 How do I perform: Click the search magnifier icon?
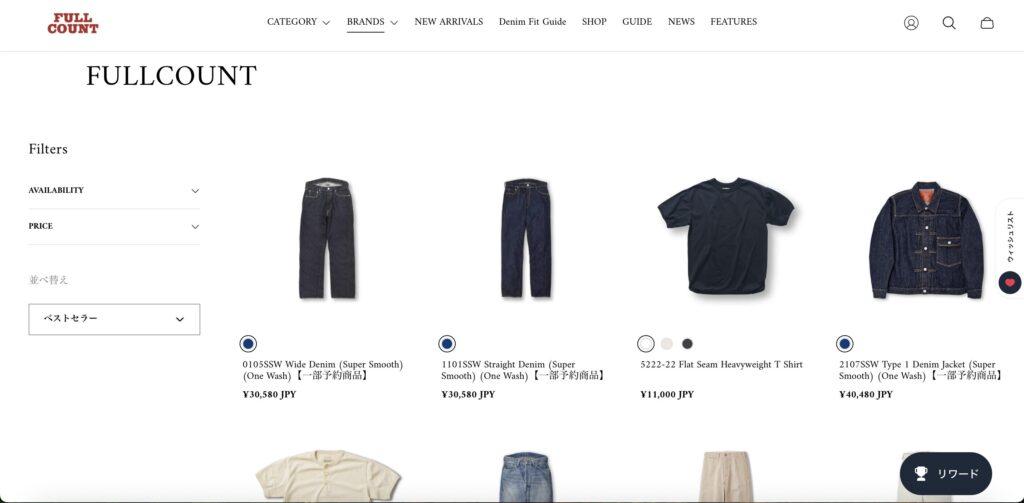click(x=949, y=23)
